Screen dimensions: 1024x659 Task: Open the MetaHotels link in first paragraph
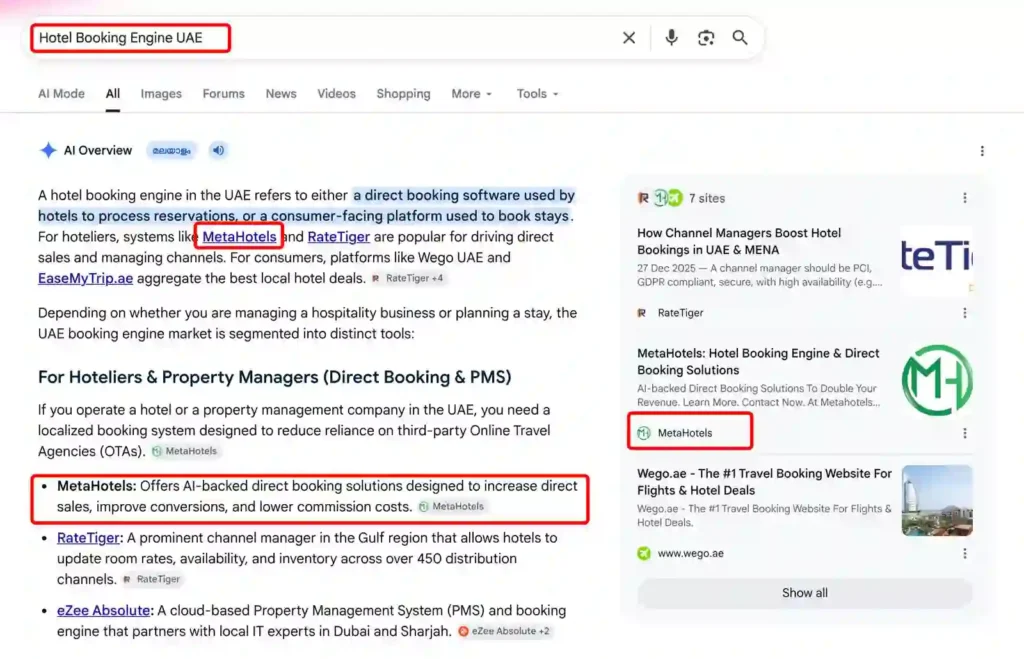click(239, 236)
